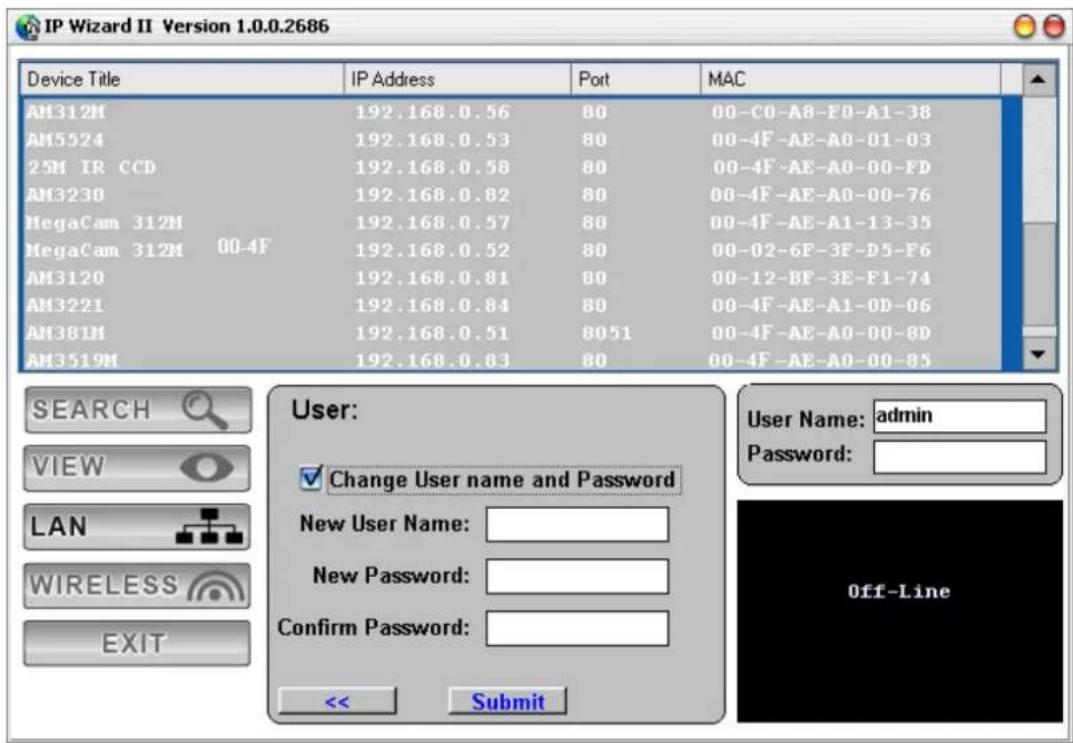The image size is (1073, 743).
Task: Uncheck Change User name and Password
Action: coord(311,478)
